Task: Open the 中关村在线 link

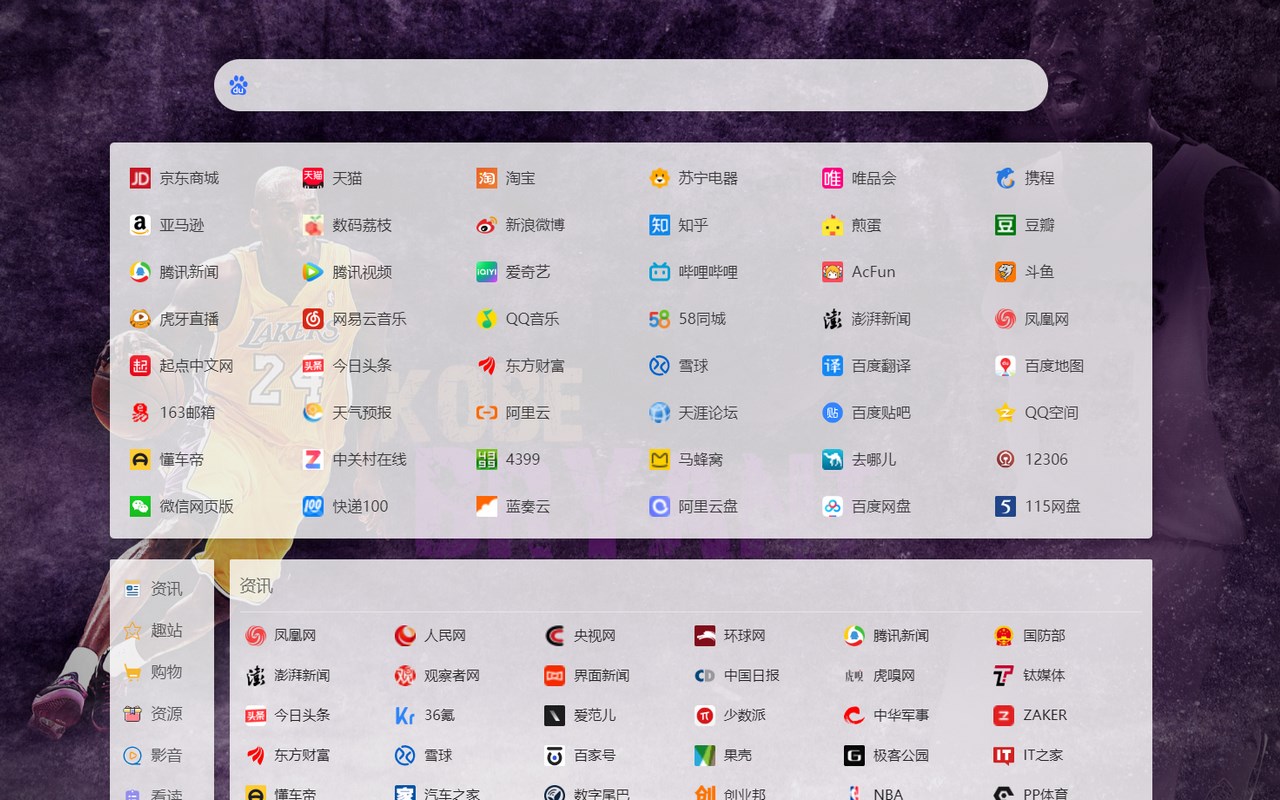Action: click(354, 459)
